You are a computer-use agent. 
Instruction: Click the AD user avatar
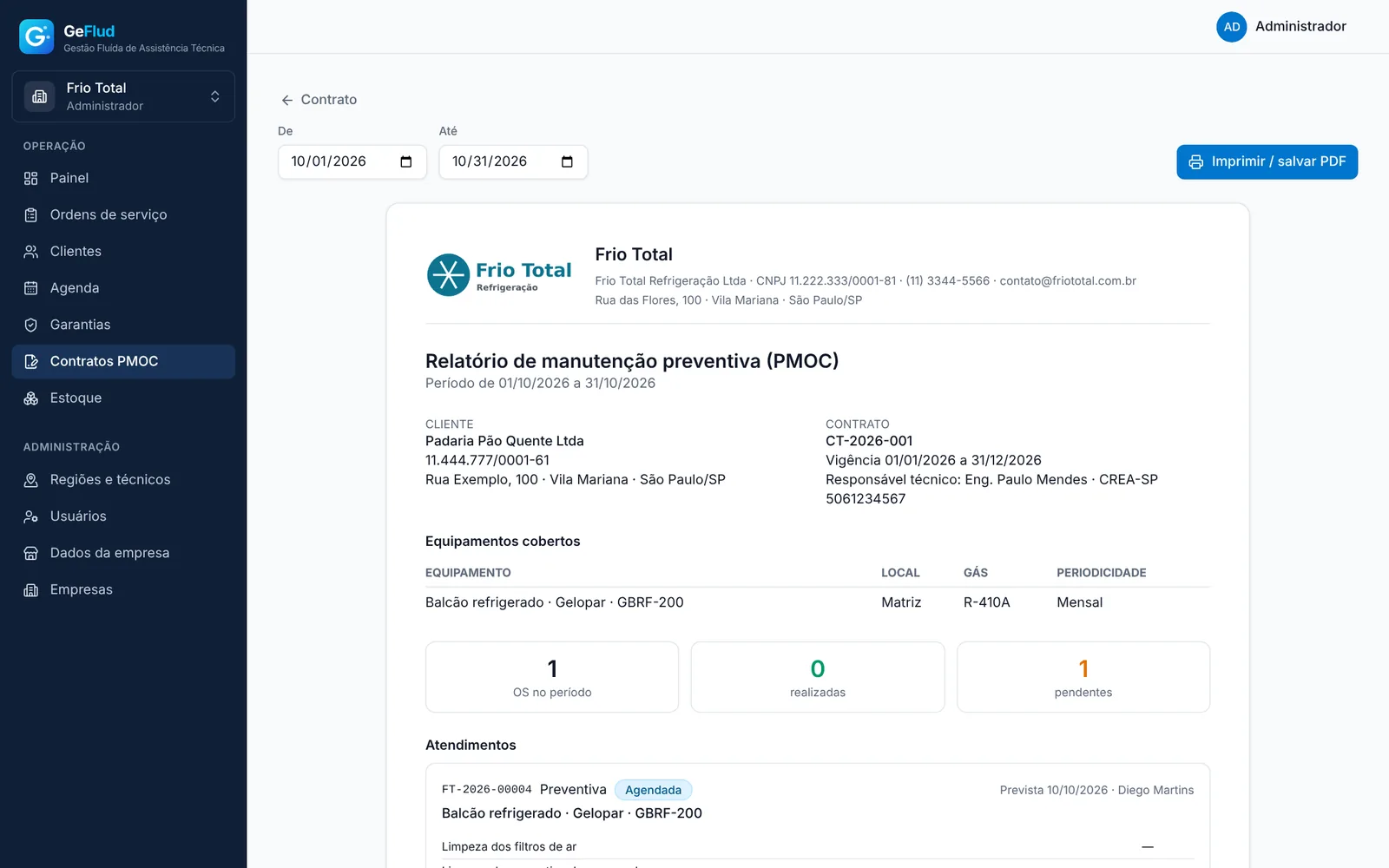[x=1231, y=27]
